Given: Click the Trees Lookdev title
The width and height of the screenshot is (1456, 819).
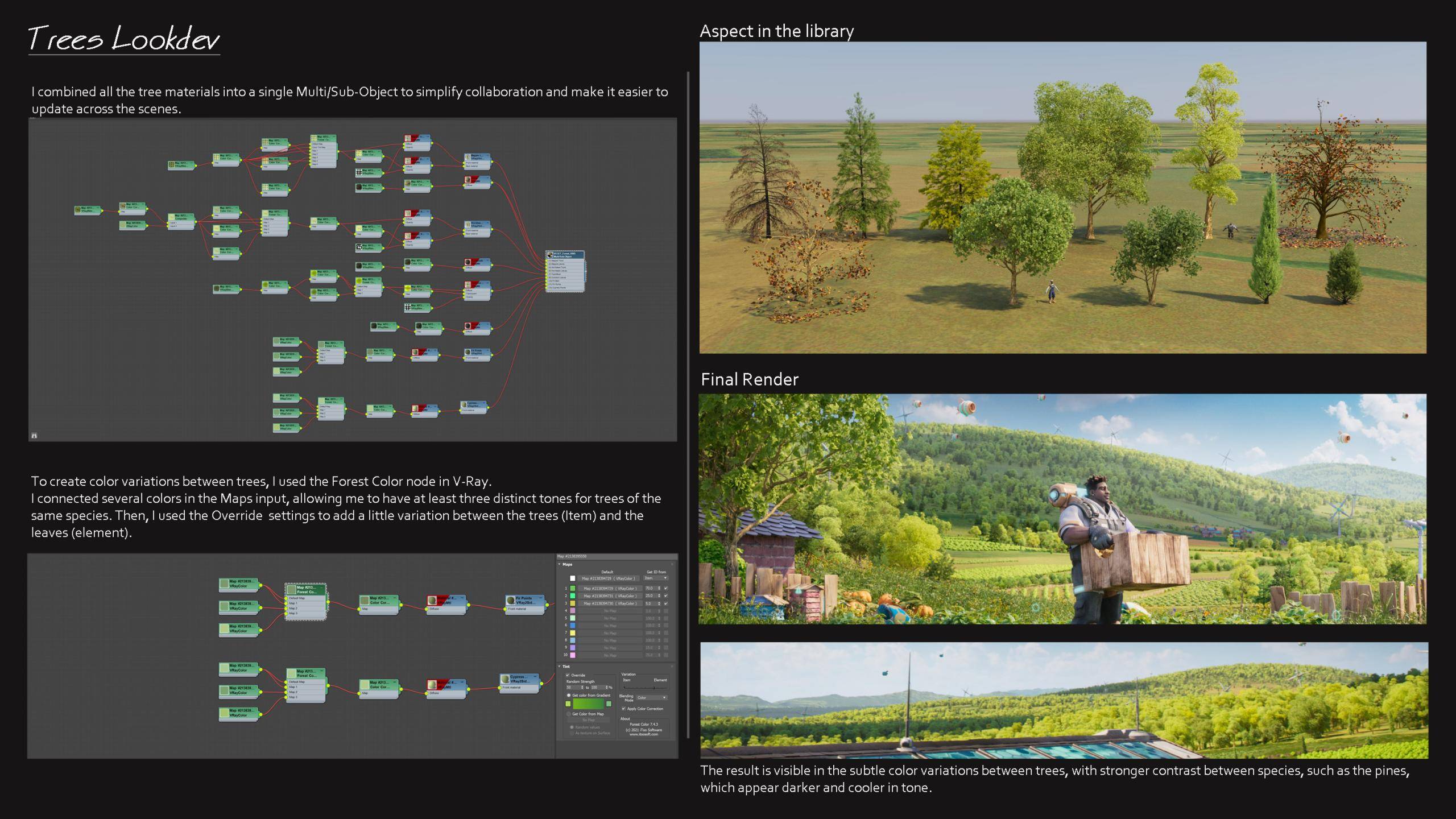Looking at the screenshot, I should (124, 39).
